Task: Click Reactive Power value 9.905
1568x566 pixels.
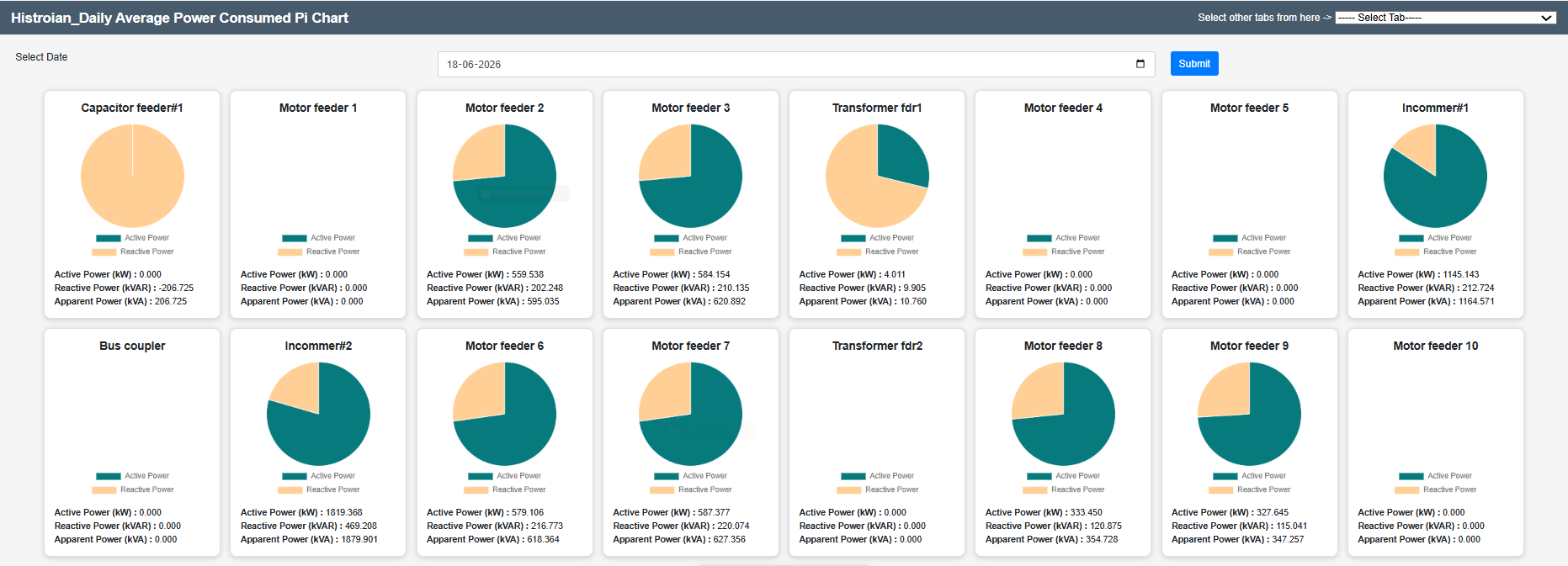Action: click(914, 288)
